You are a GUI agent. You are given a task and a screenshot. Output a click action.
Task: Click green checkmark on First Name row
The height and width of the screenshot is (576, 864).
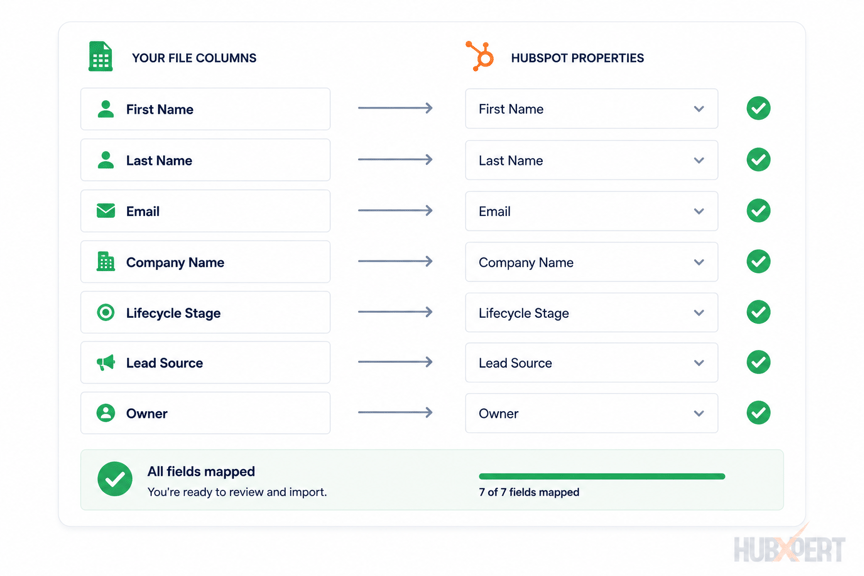pos(758,108)
